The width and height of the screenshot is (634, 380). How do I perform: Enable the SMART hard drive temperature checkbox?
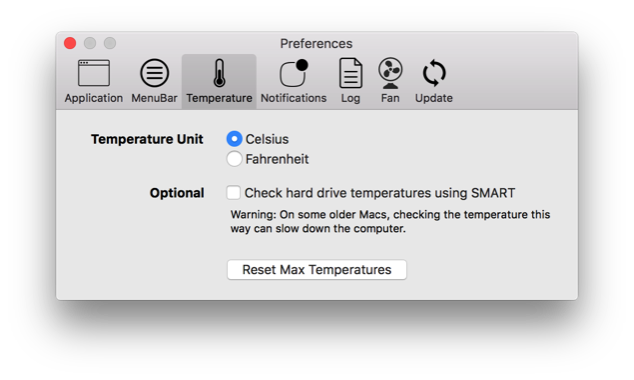[233, 192]
